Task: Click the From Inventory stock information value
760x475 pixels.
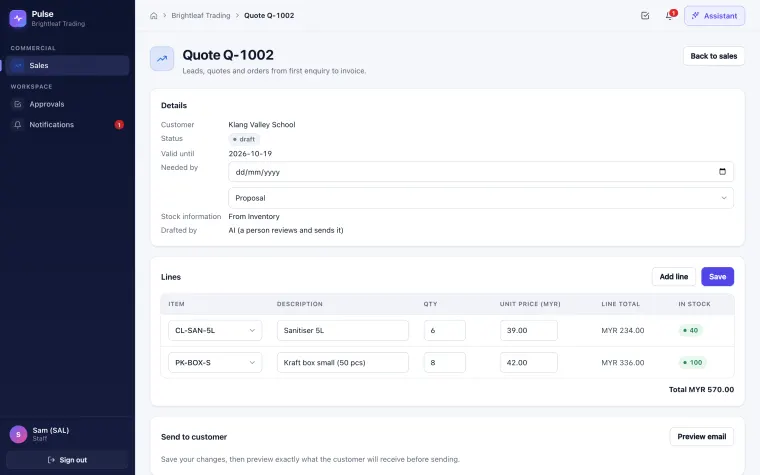Action: 254,217
